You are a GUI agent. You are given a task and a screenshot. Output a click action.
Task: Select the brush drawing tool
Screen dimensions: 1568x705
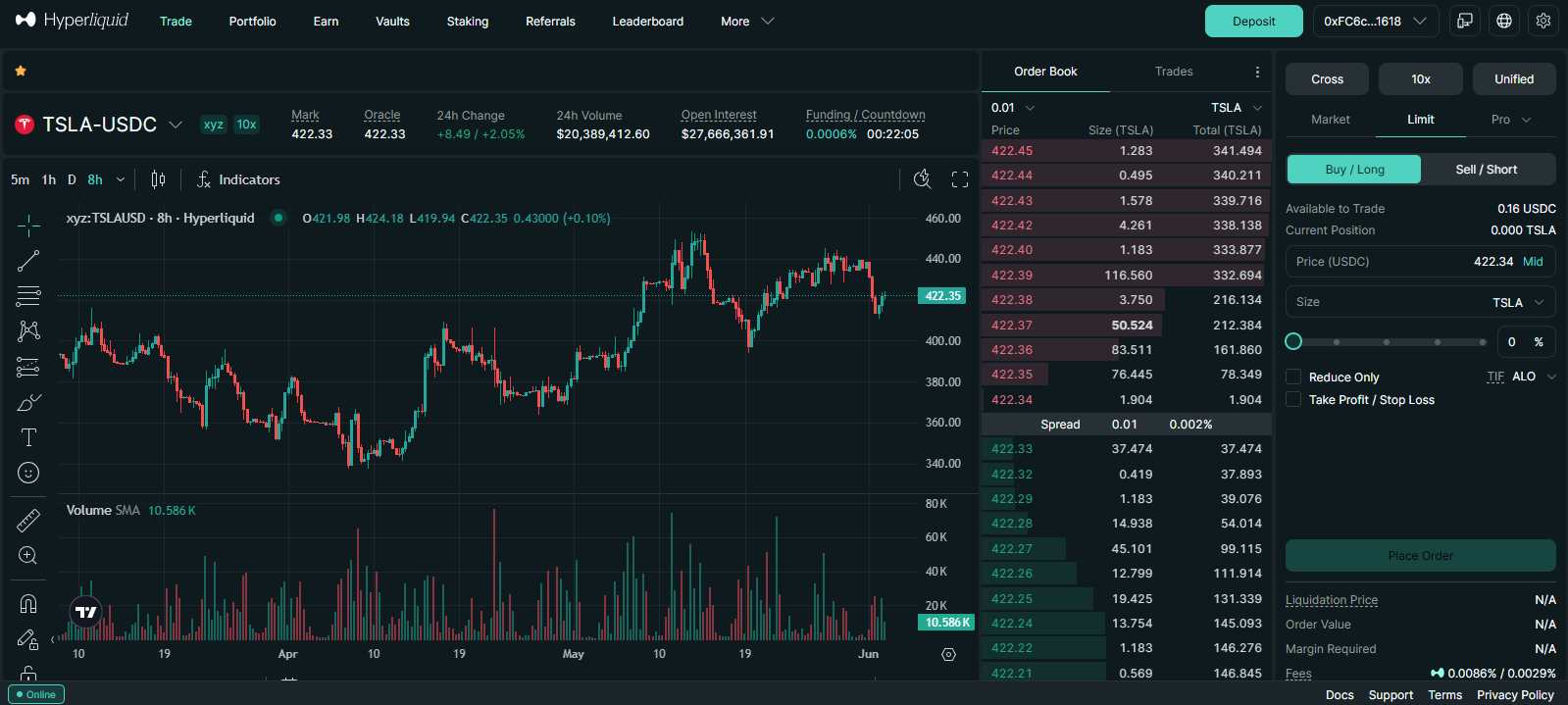pyautogui.click(x=28, y=402)
